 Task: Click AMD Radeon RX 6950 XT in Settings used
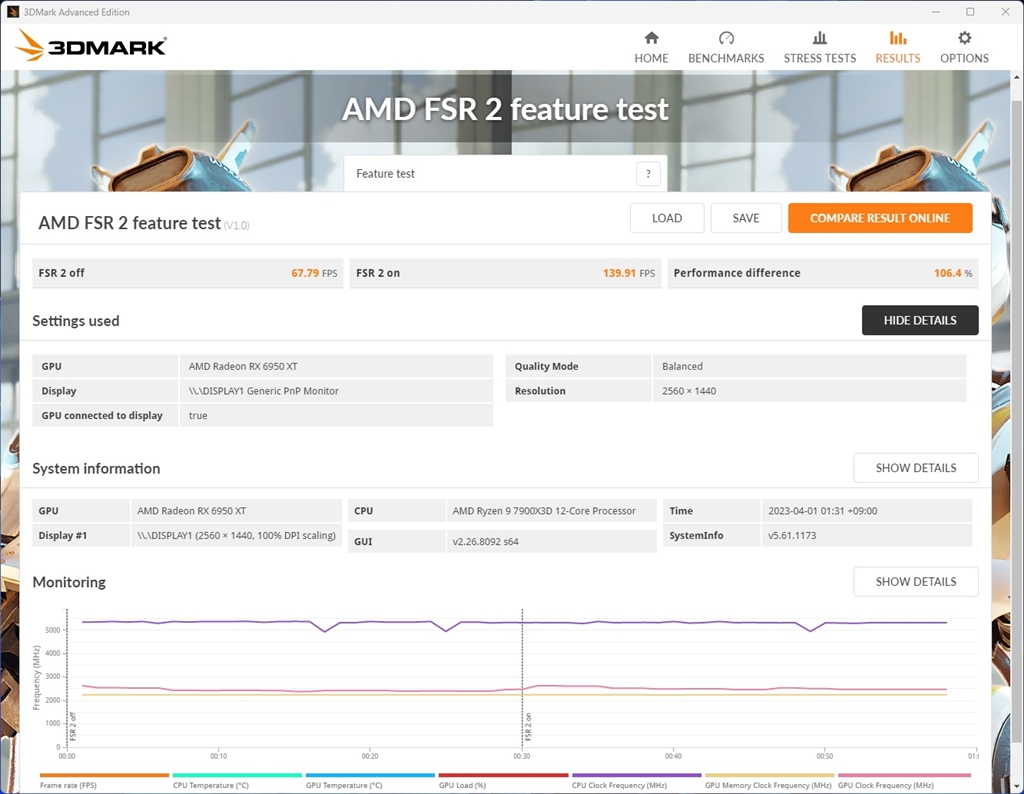click(243, 366)
